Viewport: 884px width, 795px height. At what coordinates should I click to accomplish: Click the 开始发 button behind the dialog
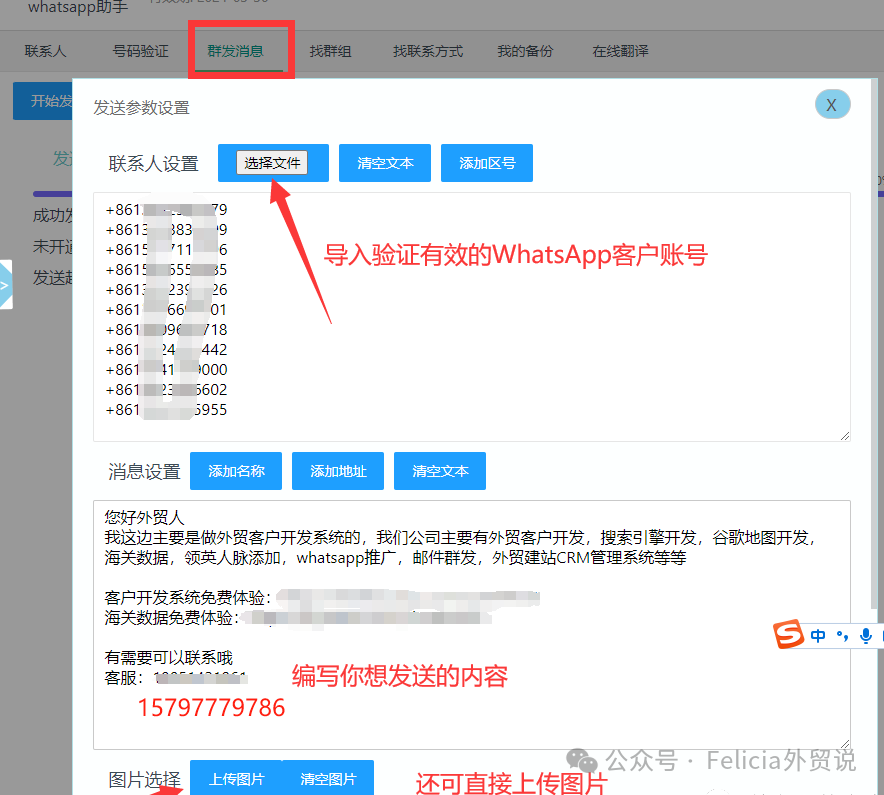pos(43,101)
